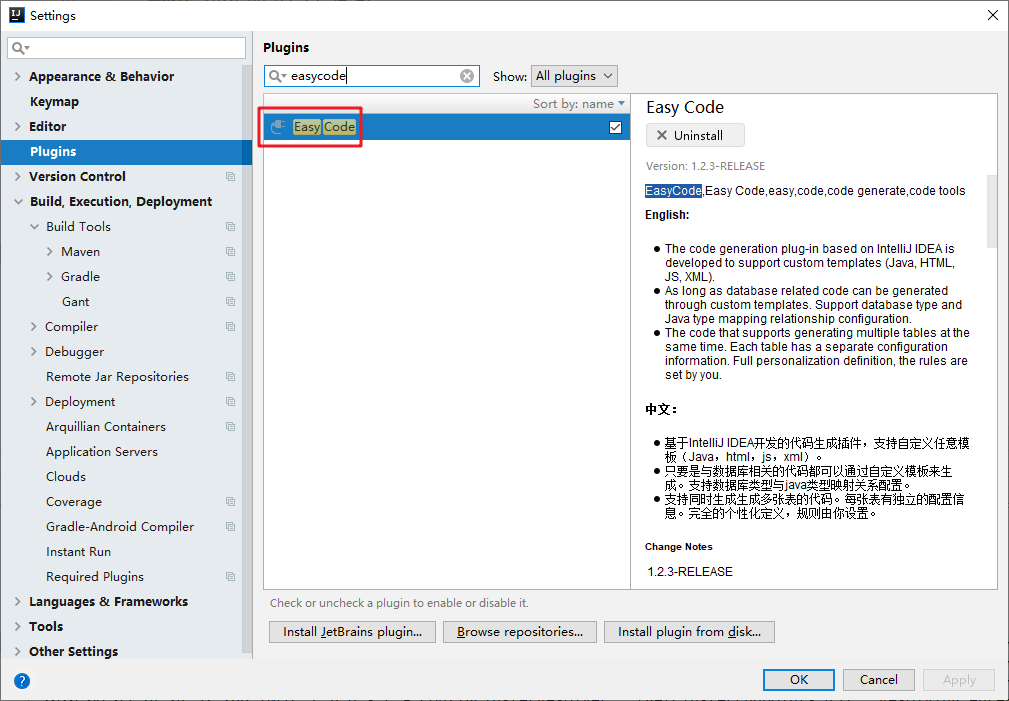Click project-level icon beside Maven

coord(230,252)
